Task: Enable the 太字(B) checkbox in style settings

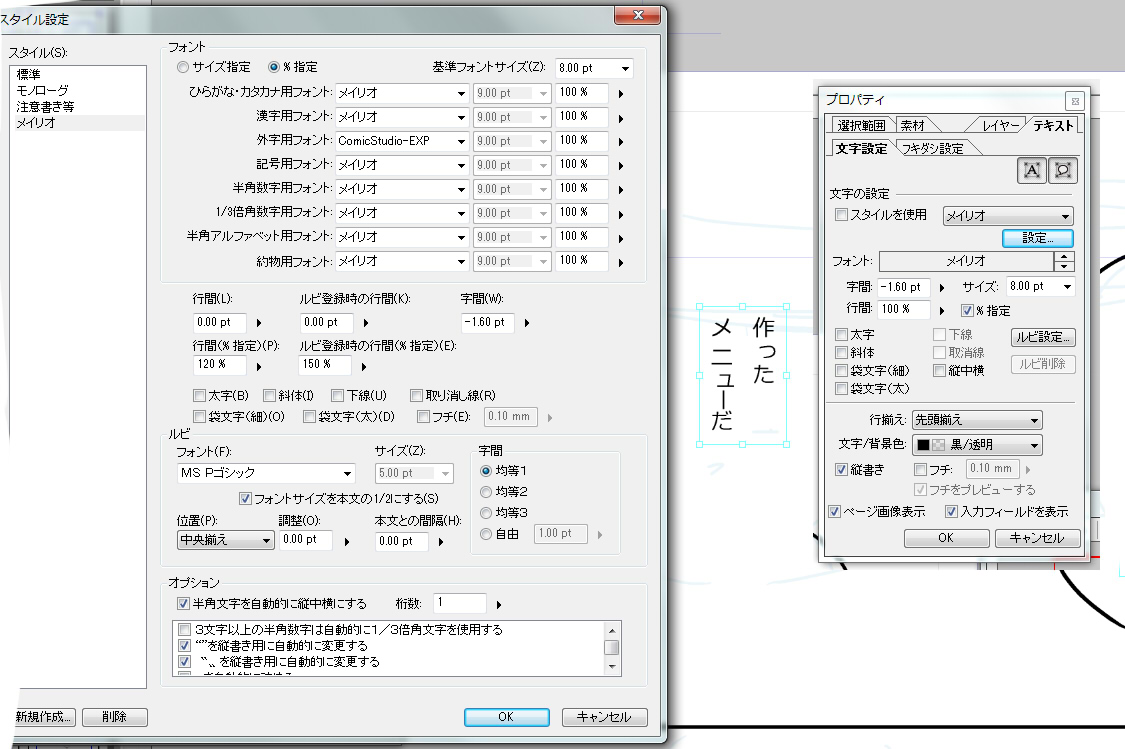Action: pos(200,396)
